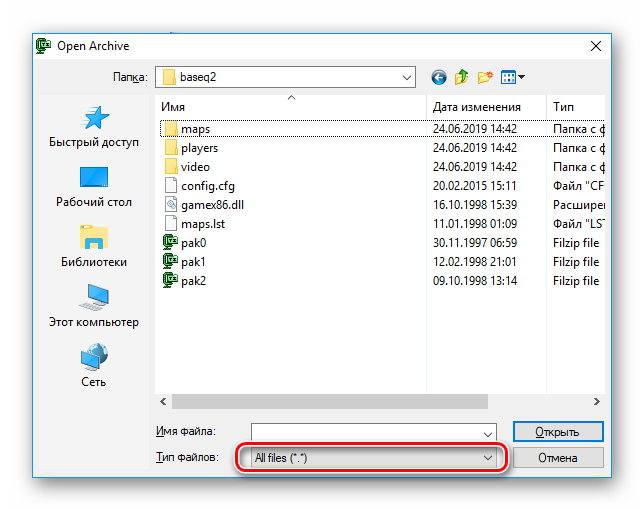This screenshot has height=510, width=644.
Task: Open the Тип файлов All files dropdown
Action: 374,457
